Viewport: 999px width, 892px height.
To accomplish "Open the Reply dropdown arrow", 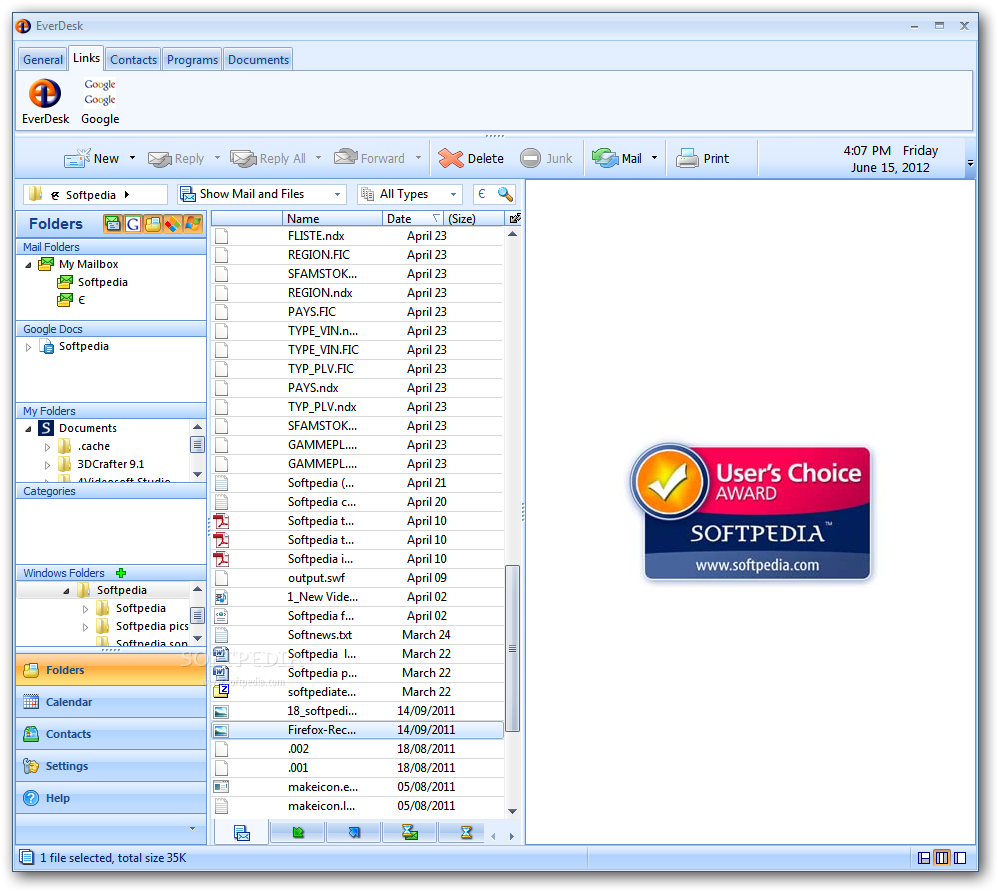I will (217, 158).
